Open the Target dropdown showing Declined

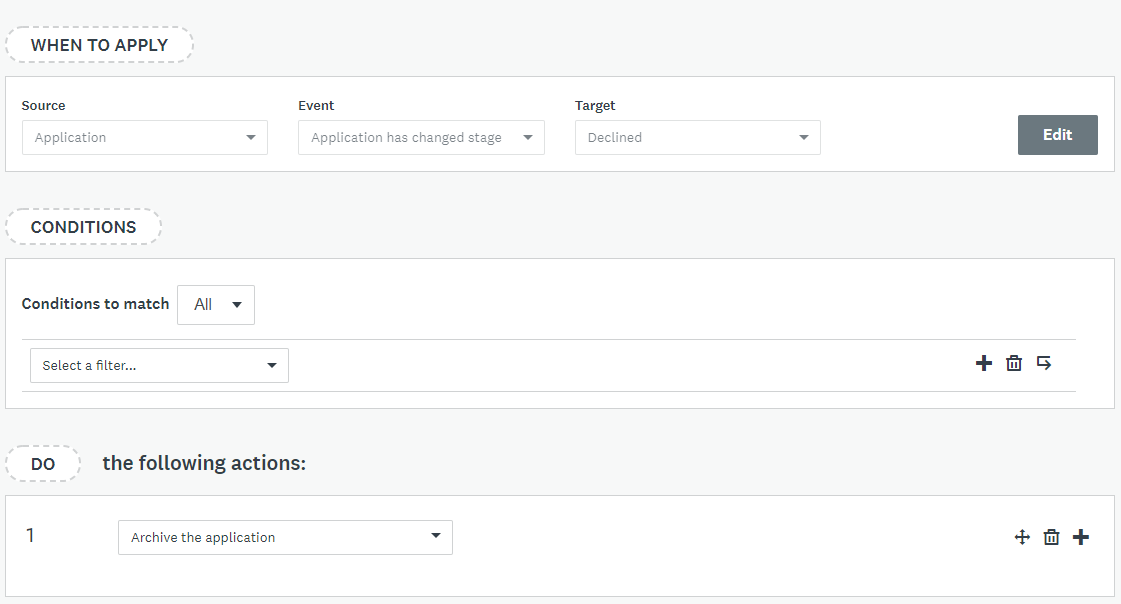pyautogui.click(x=698, y=137)
